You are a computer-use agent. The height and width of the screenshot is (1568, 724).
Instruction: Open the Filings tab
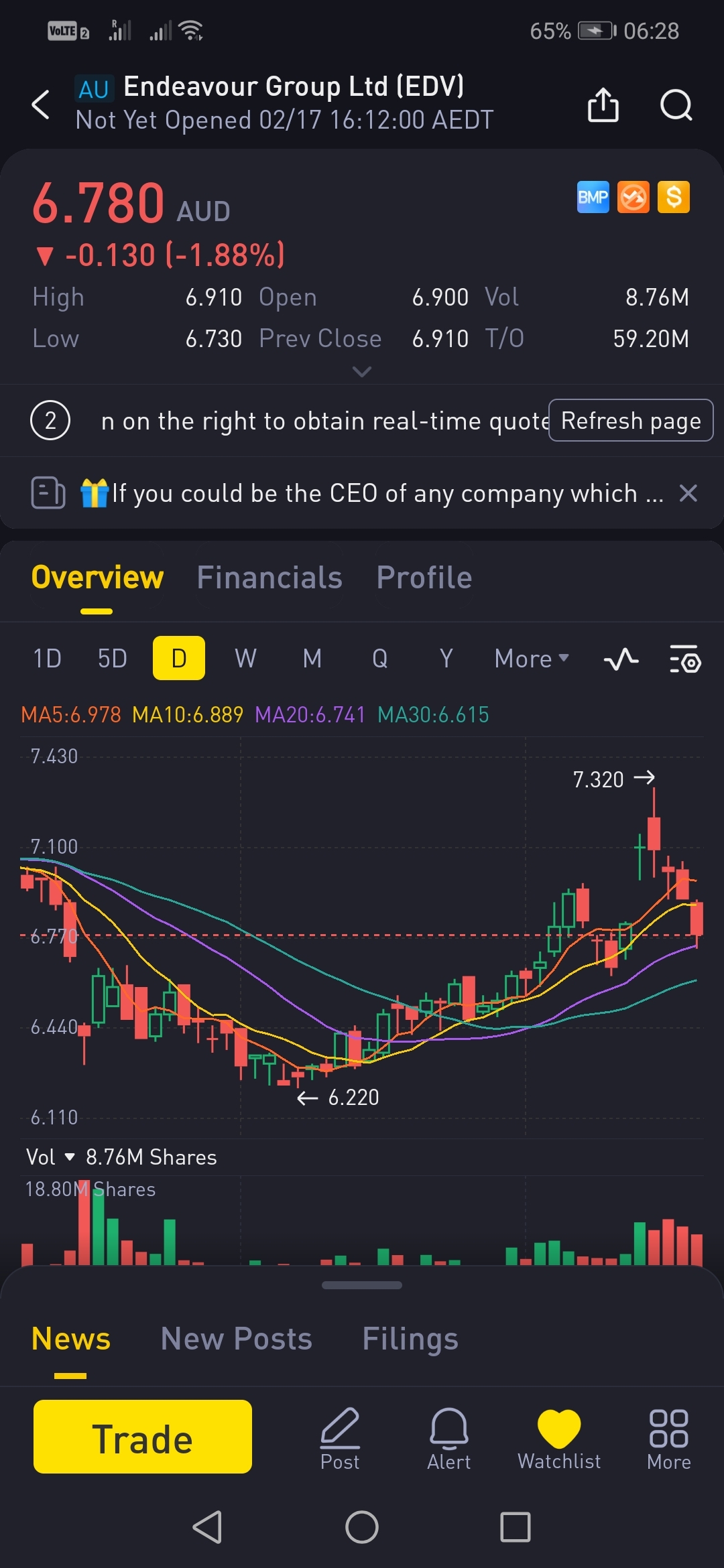(x=410, y=1339)
